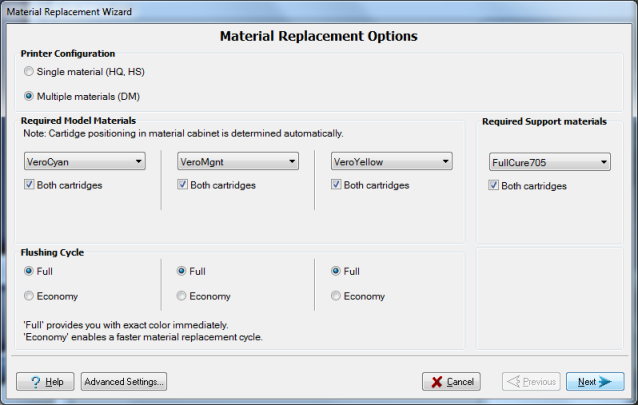Open the FullCure705 support material dropdown

[550, 162]
